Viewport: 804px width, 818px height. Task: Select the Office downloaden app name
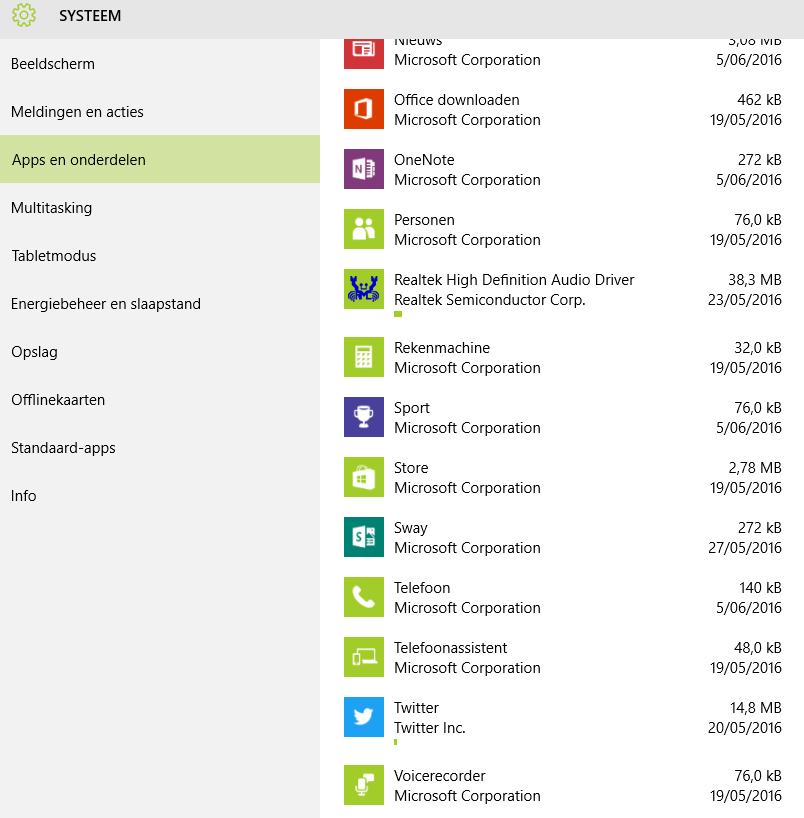tap(457, 100)
